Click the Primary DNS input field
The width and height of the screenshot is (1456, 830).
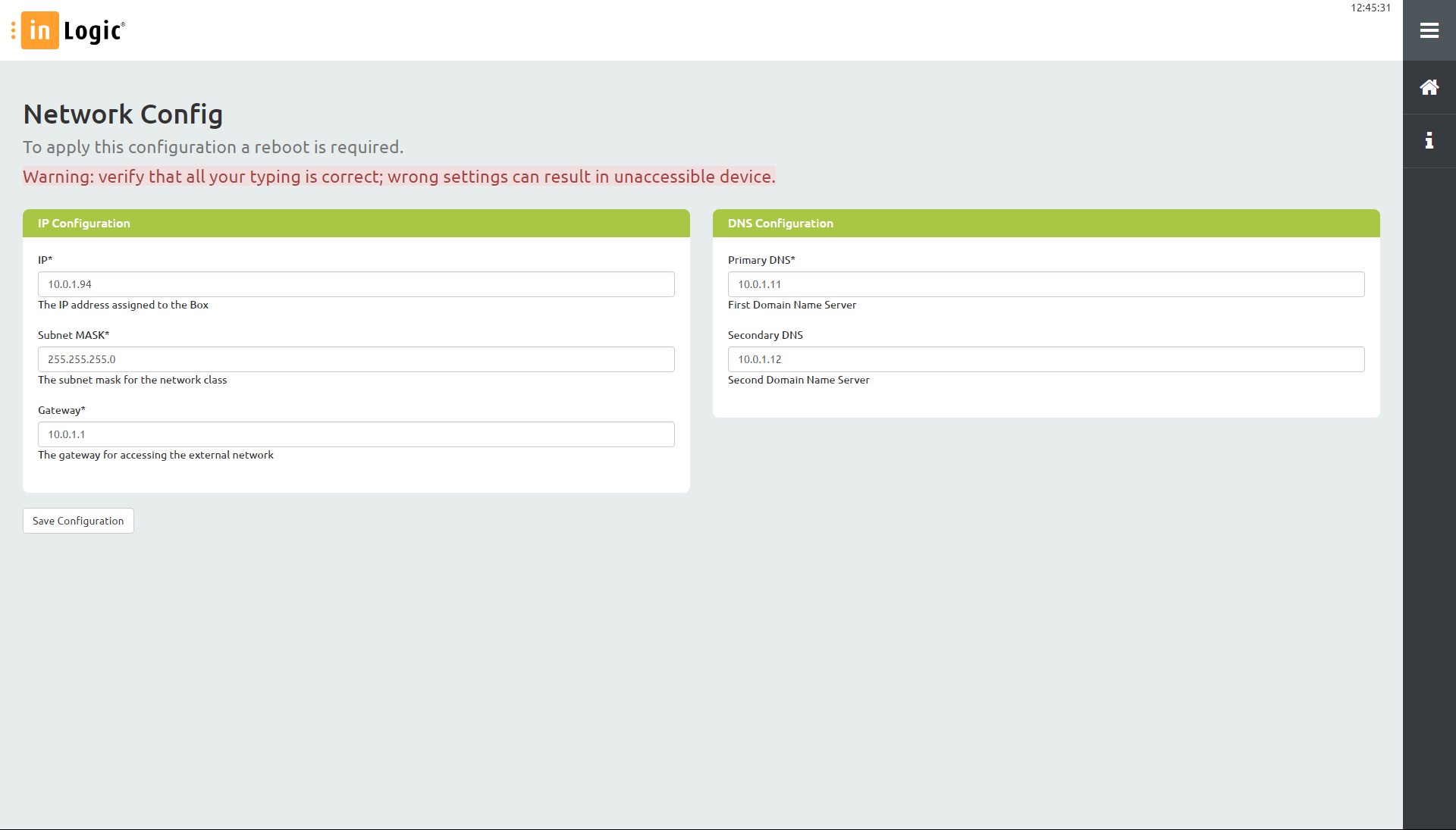pyautogui.click(x=1046, y=284)
